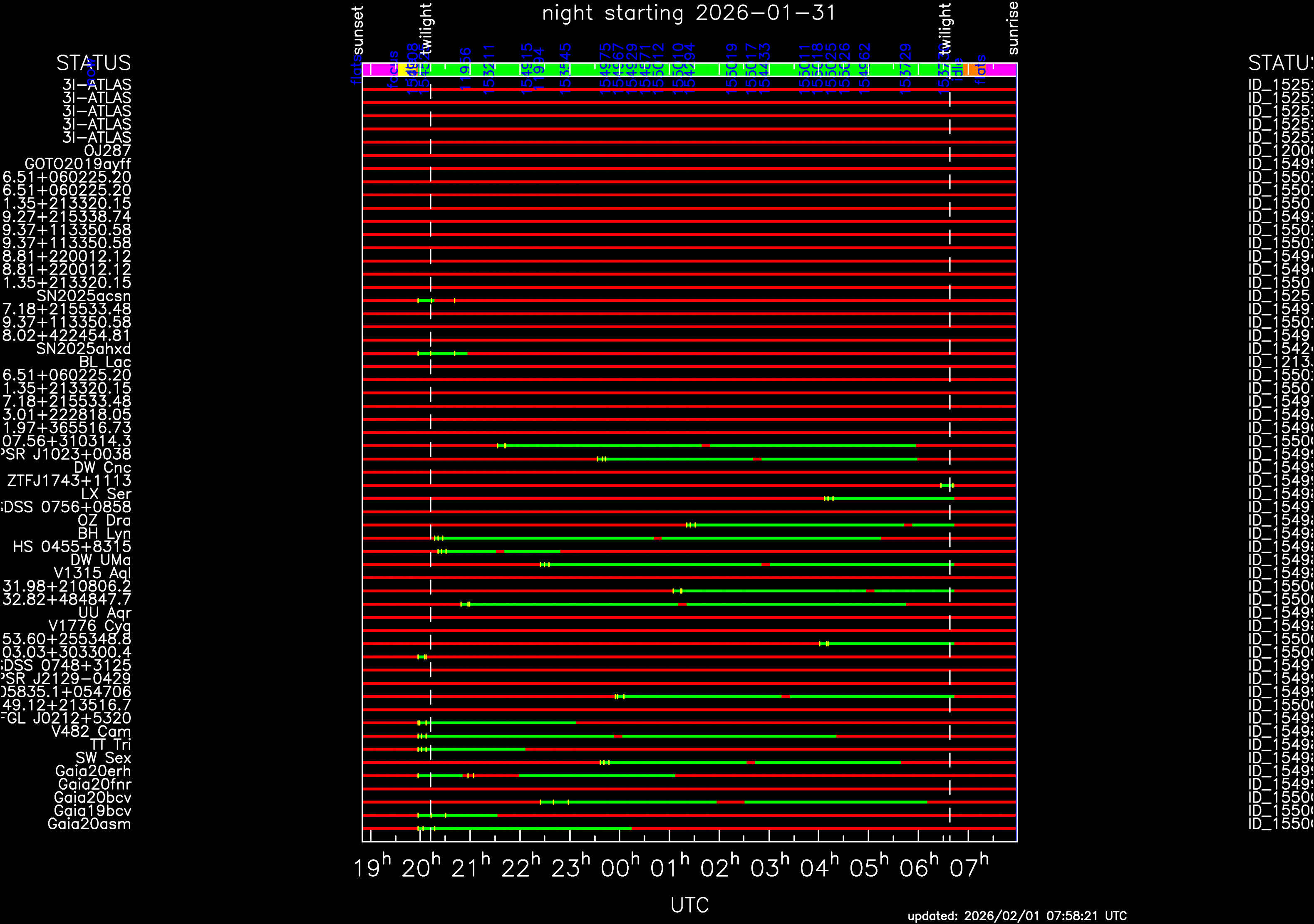Select the BL_Lac target label

105,362
